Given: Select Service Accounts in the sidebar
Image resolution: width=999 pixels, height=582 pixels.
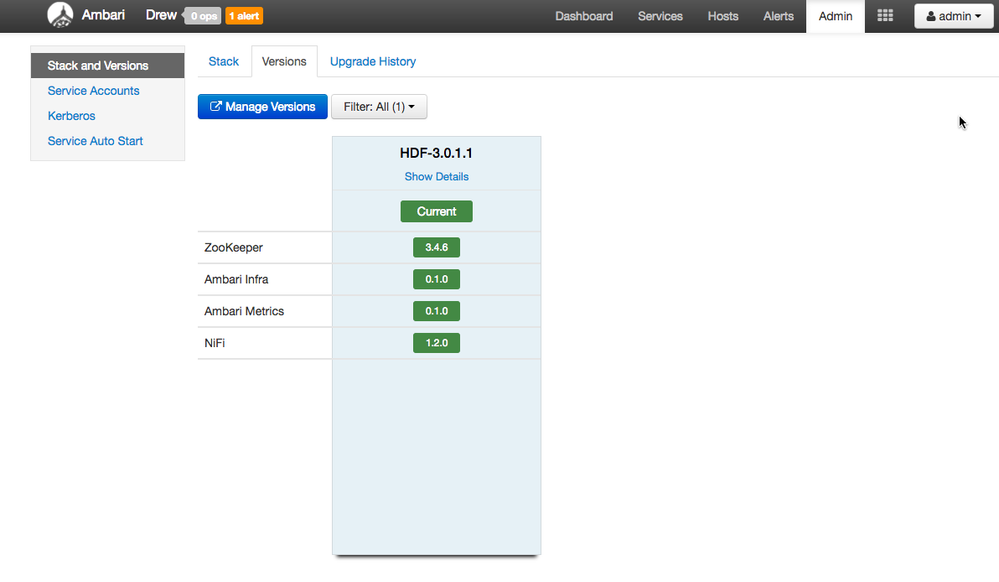Looking at the screenshot, I should click(94, 91).
